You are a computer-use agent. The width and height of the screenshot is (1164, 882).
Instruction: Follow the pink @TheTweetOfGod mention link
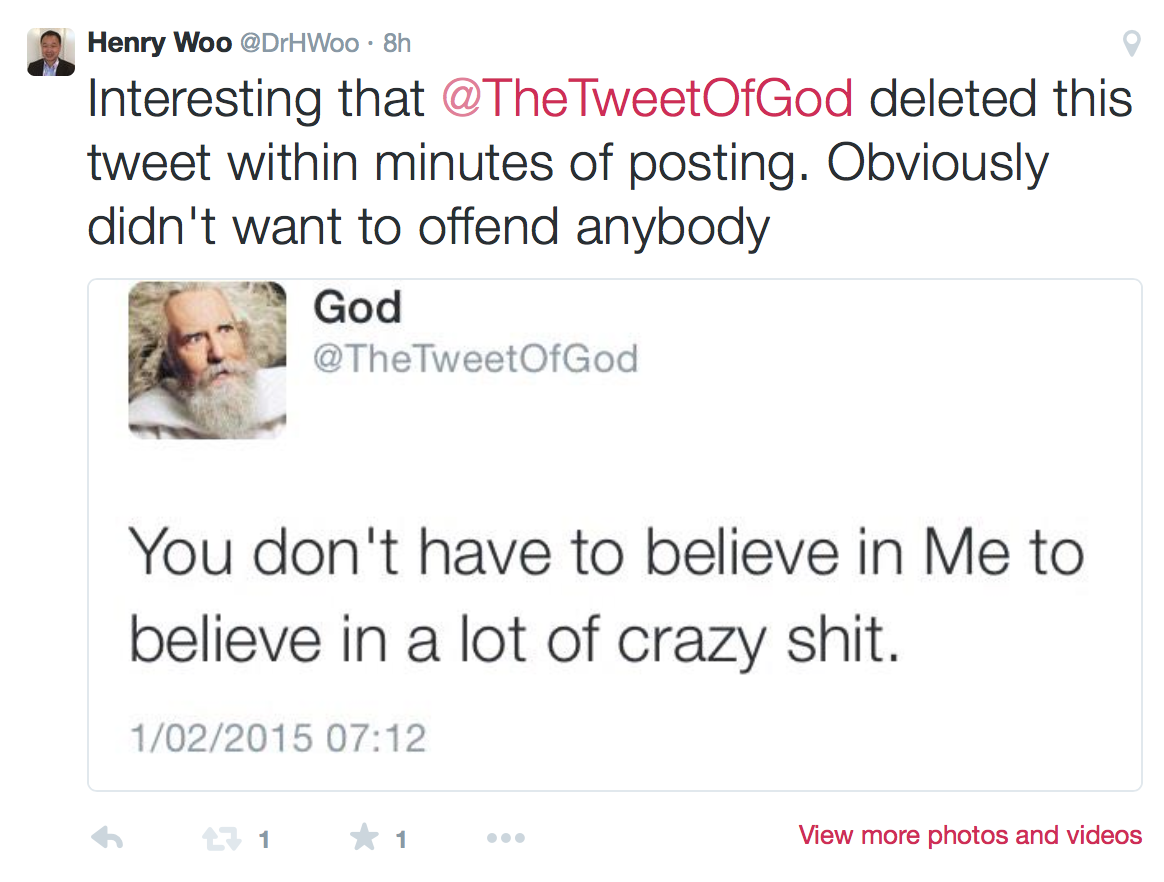648,99
